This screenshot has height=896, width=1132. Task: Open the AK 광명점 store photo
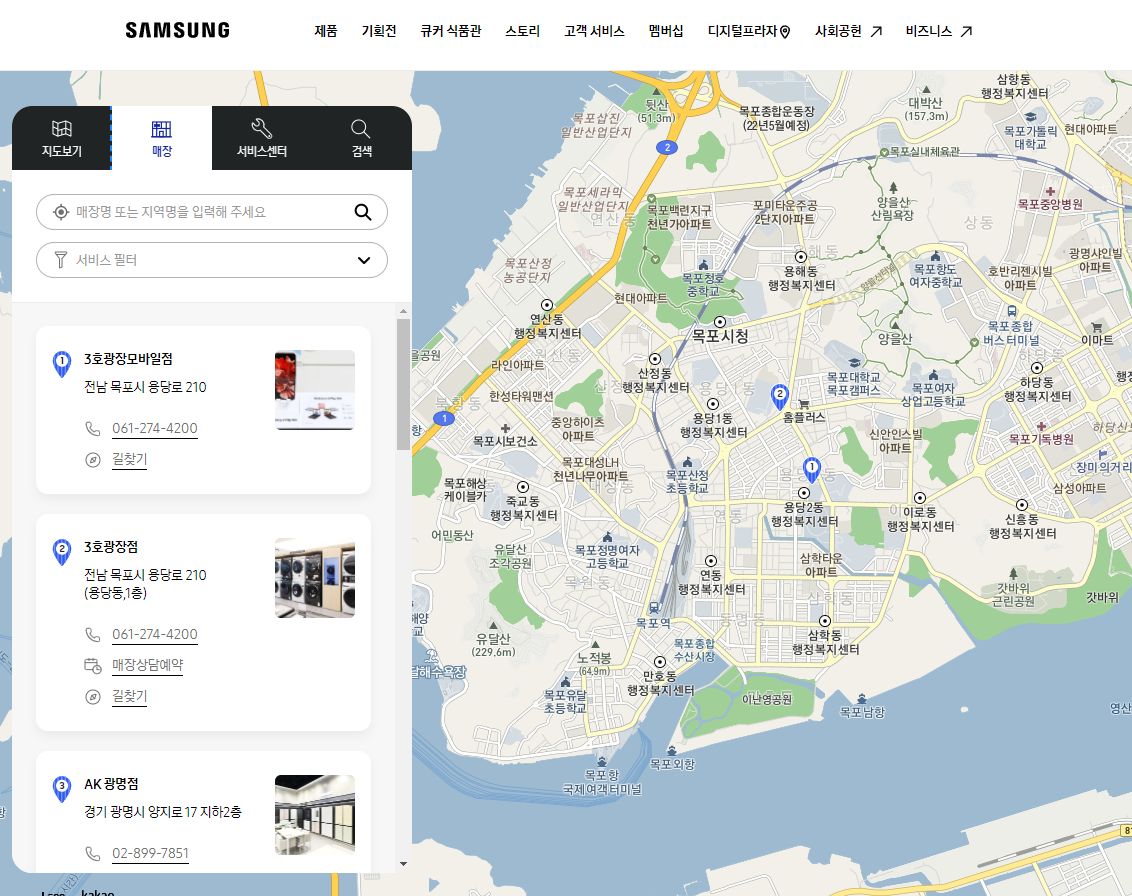315,814
